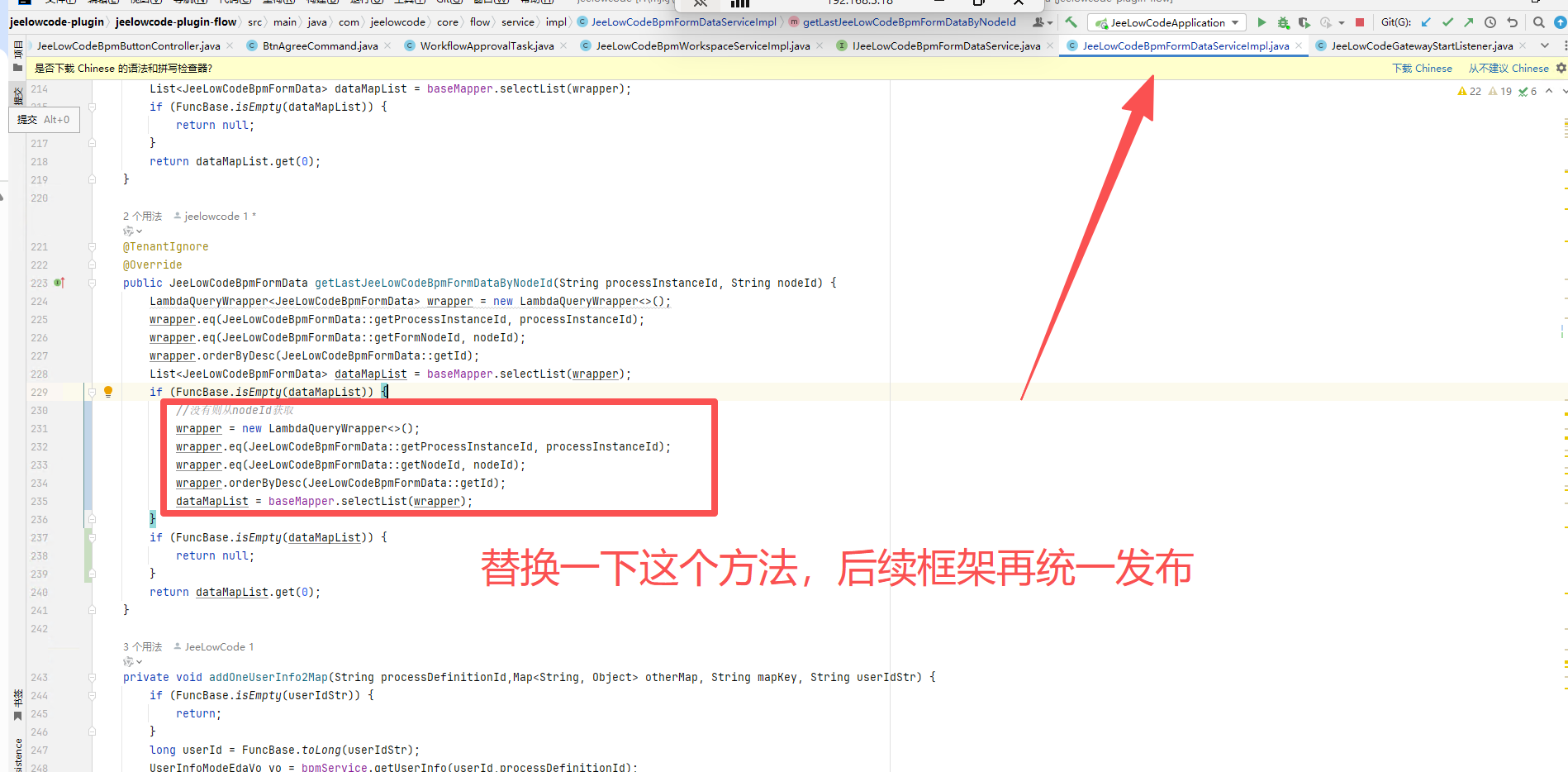
Task: Open the WorkflowApprovalTask.java editor tab
Action: pyautogui.click(x=487, y=45)
